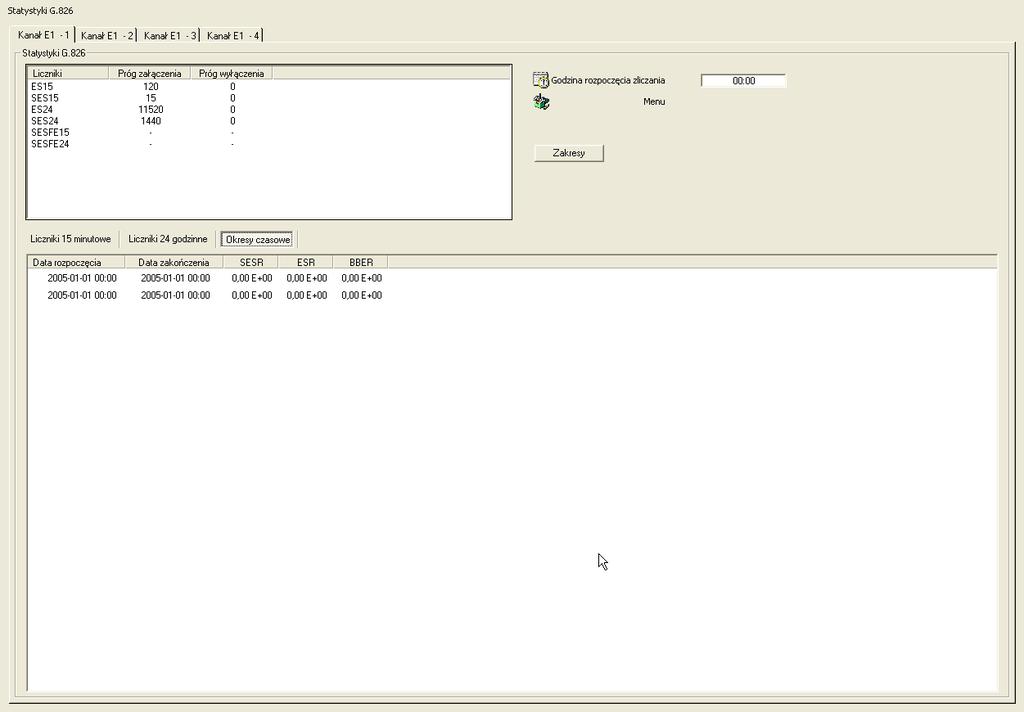Open the Kanał E1 - 2 tab
The image size is (1024, 712).
click(x=107, y=35)
